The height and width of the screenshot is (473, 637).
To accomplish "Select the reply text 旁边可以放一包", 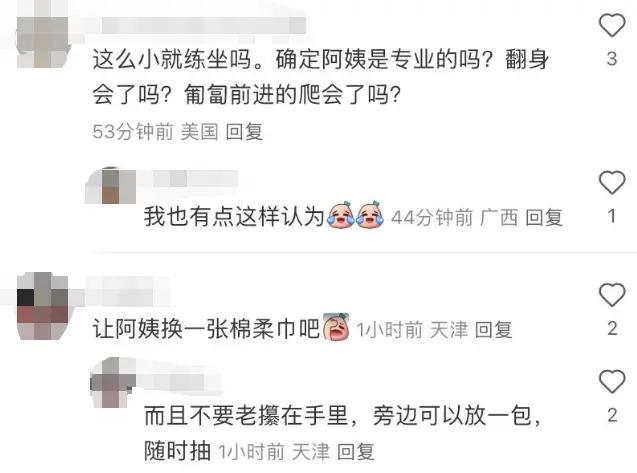I will click(451, 416).
